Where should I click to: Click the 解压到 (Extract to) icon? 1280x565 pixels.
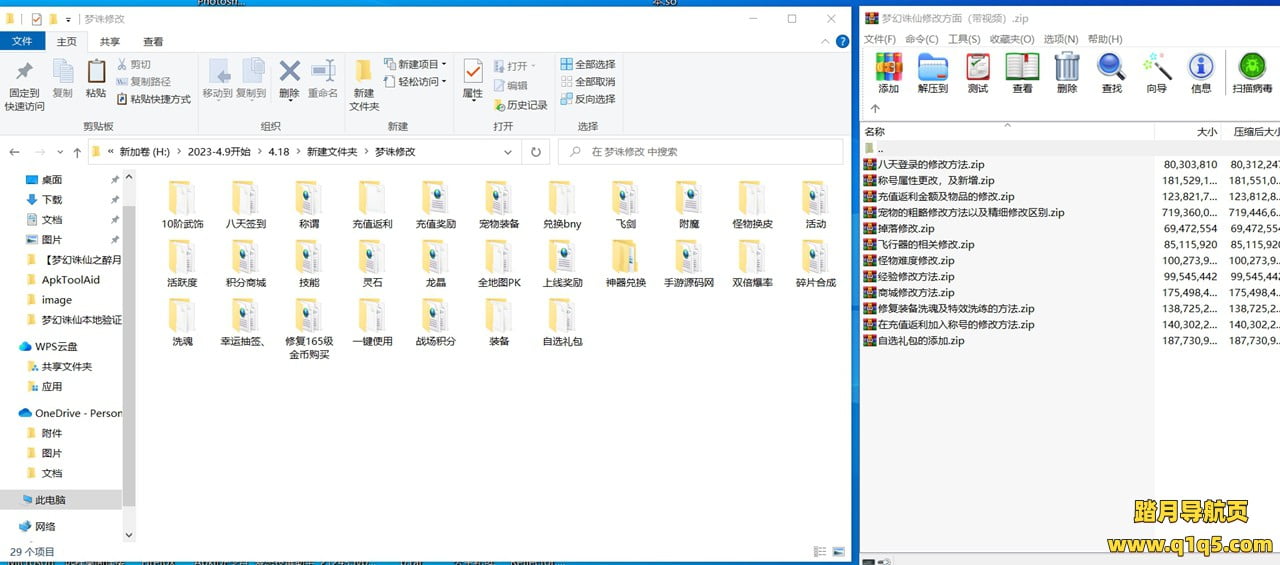[x=933, y=67]
